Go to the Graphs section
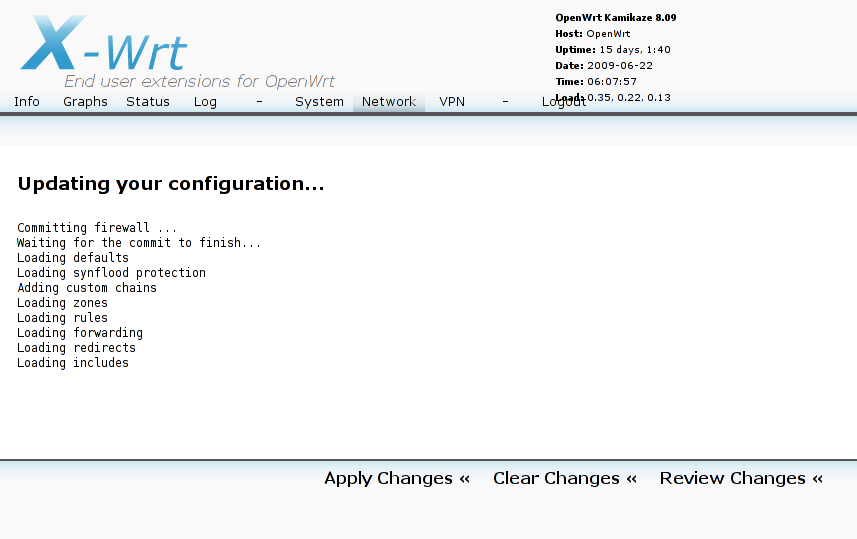 85,102
